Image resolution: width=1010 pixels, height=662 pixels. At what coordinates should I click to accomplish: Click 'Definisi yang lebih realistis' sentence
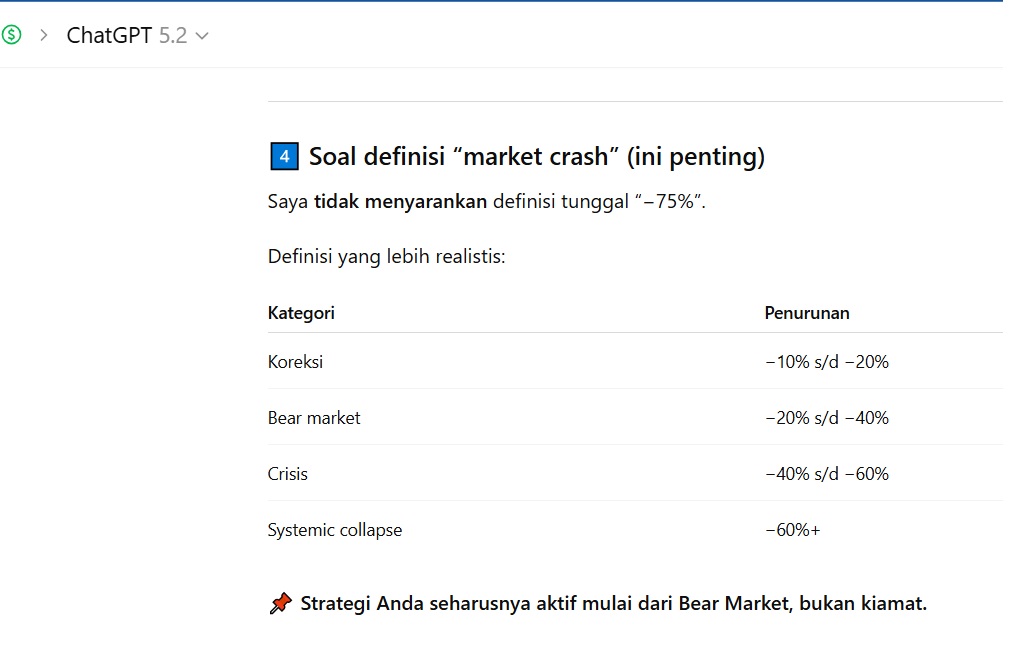point(386,257)
